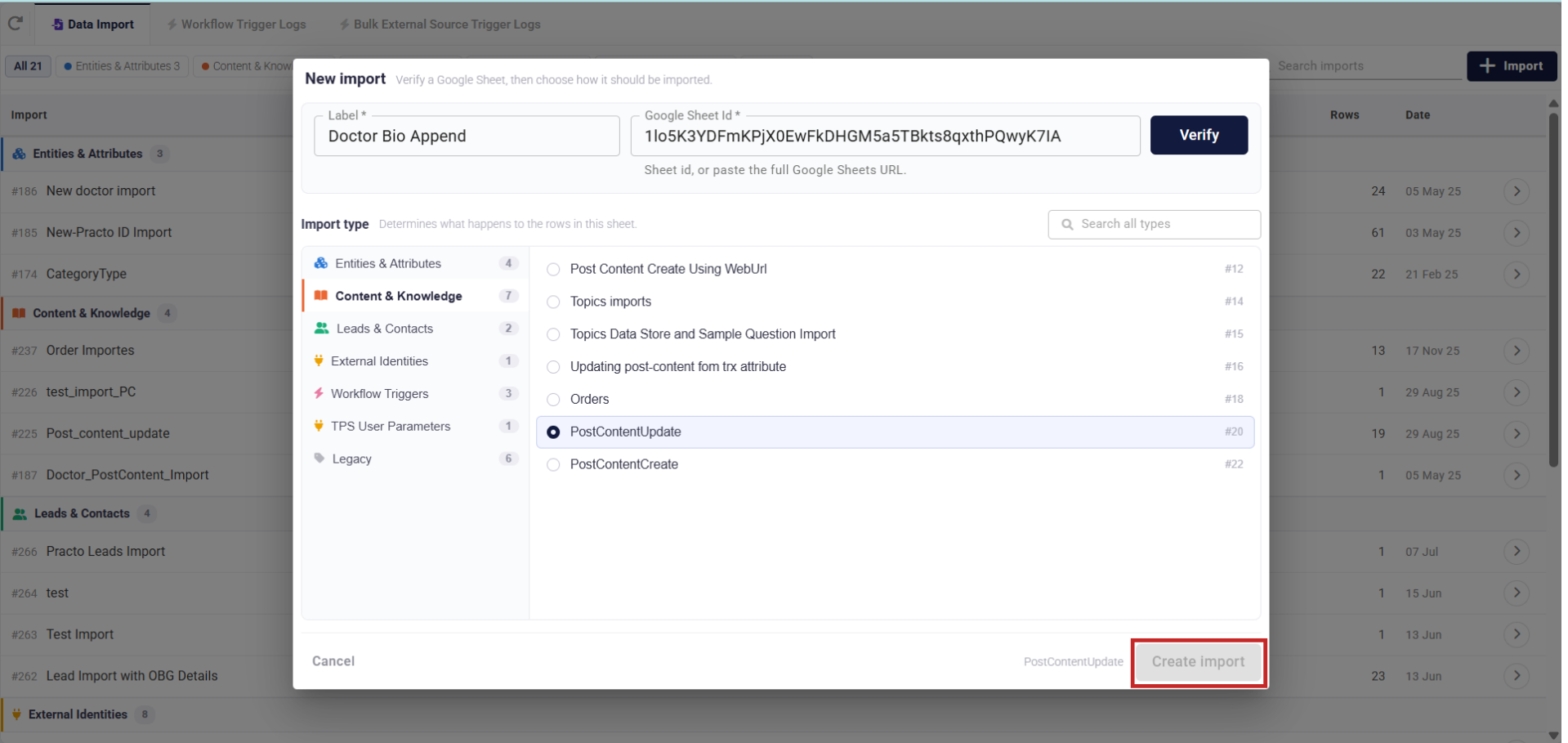Click the Create import button
1568x743 pixels.
(x=1198, y=662)
